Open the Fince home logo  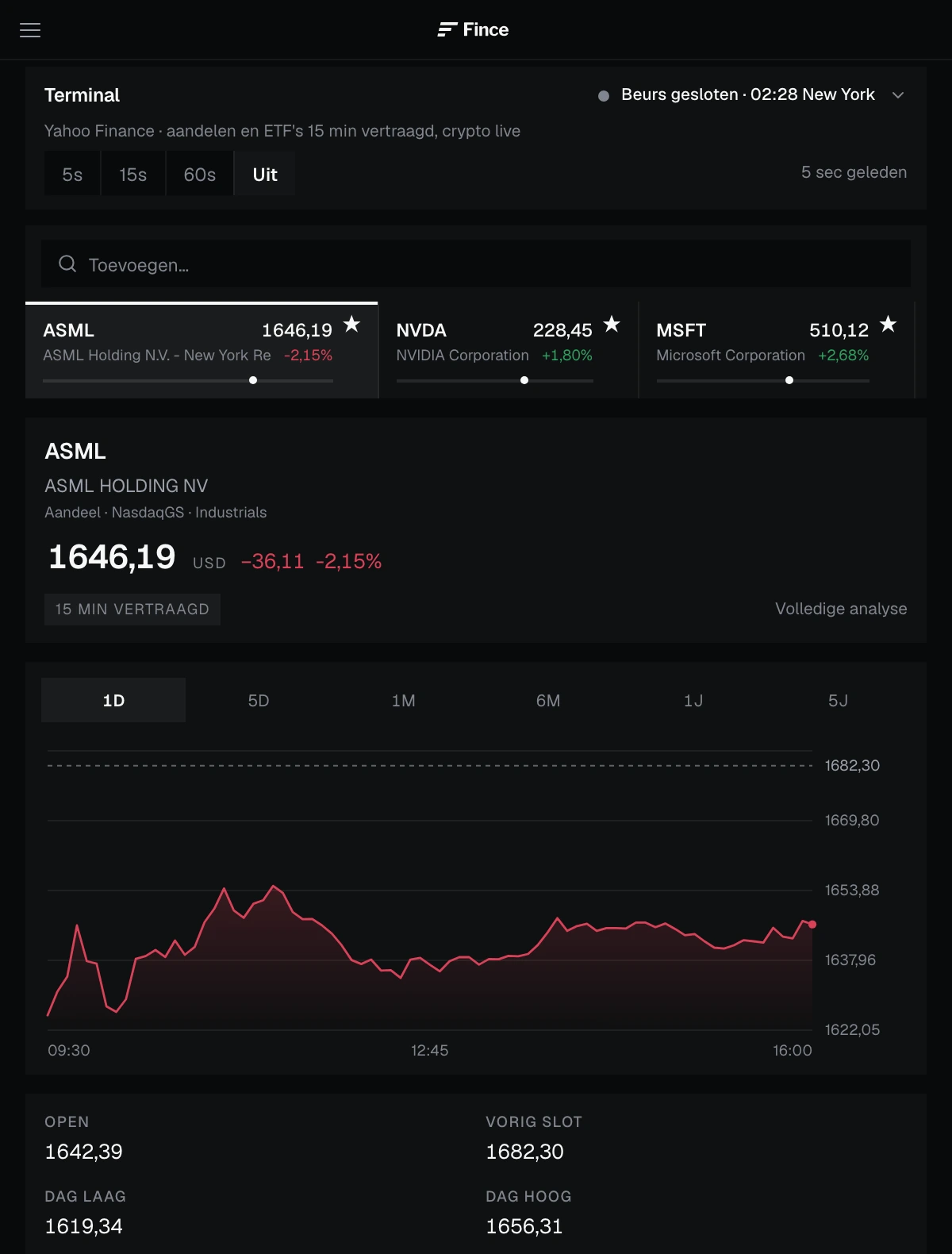473,30
